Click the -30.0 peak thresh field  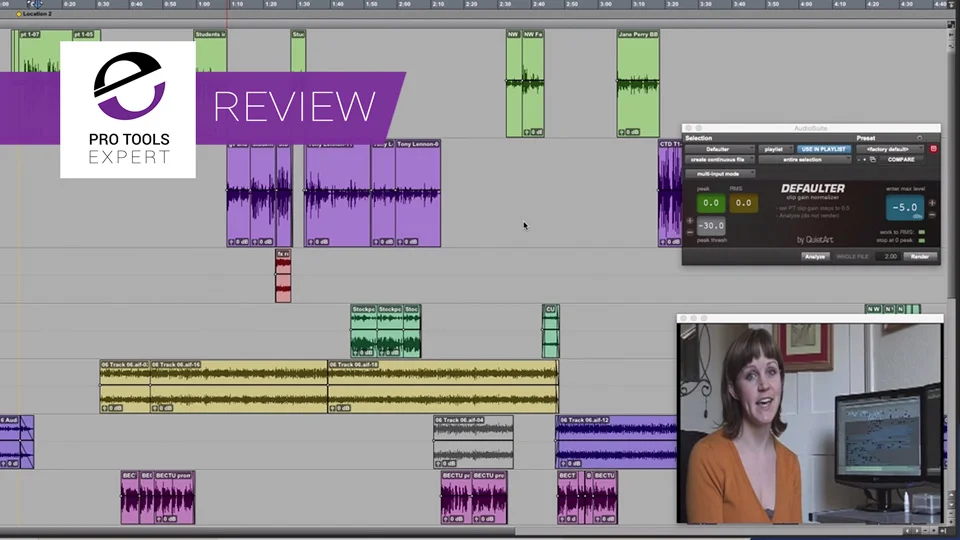(711, 226)
